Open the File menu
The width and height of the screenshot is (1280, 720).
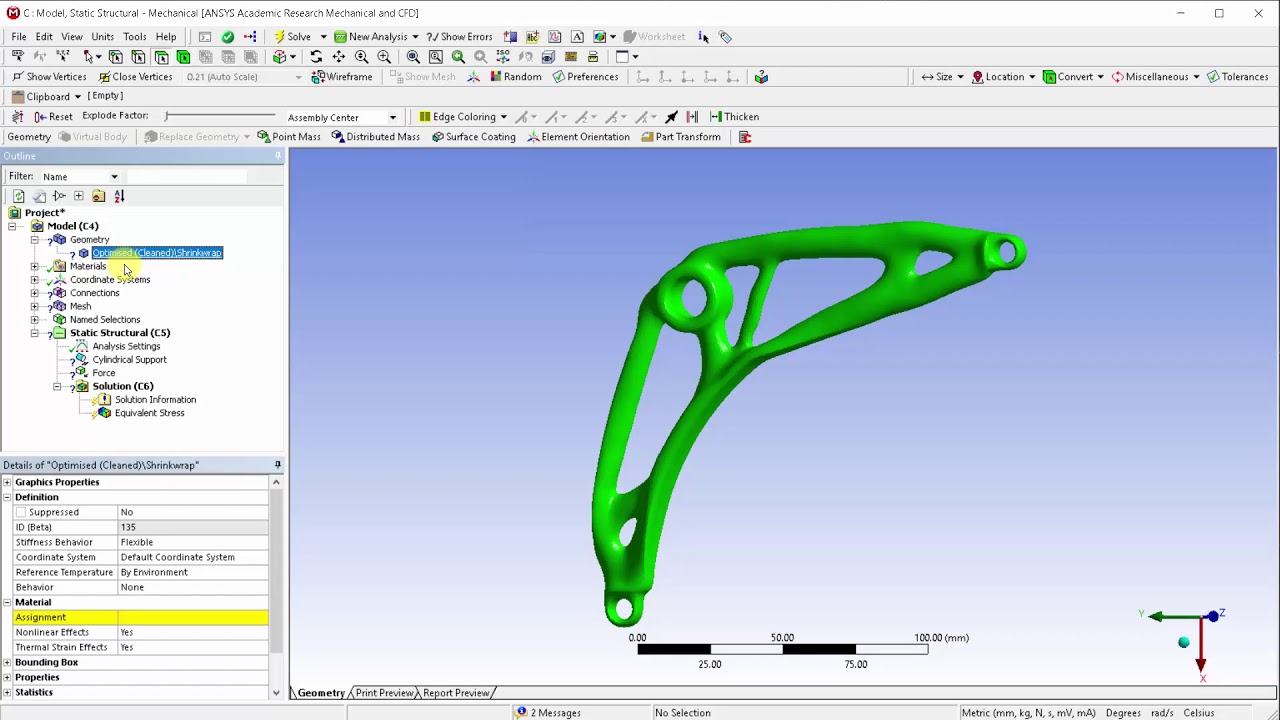click(19, 37)
